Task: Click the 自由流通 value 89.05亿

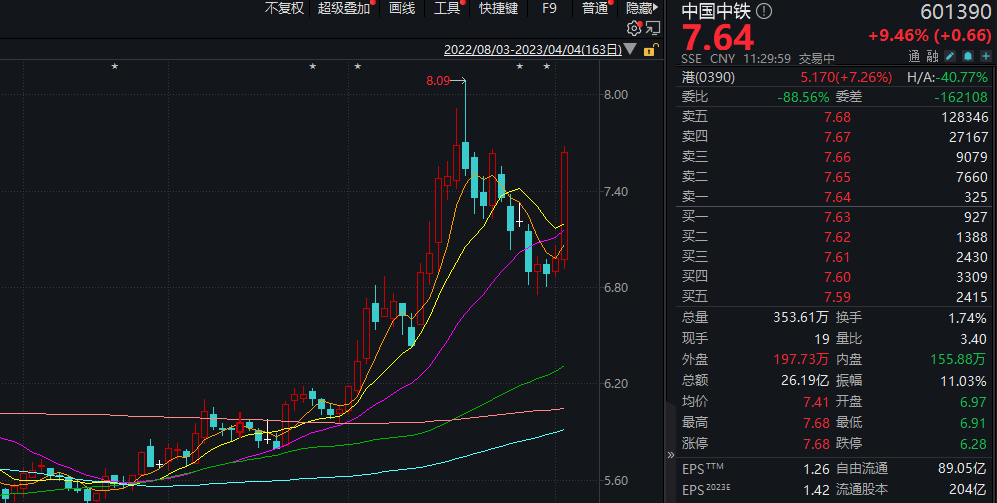Action: [963, 469]
